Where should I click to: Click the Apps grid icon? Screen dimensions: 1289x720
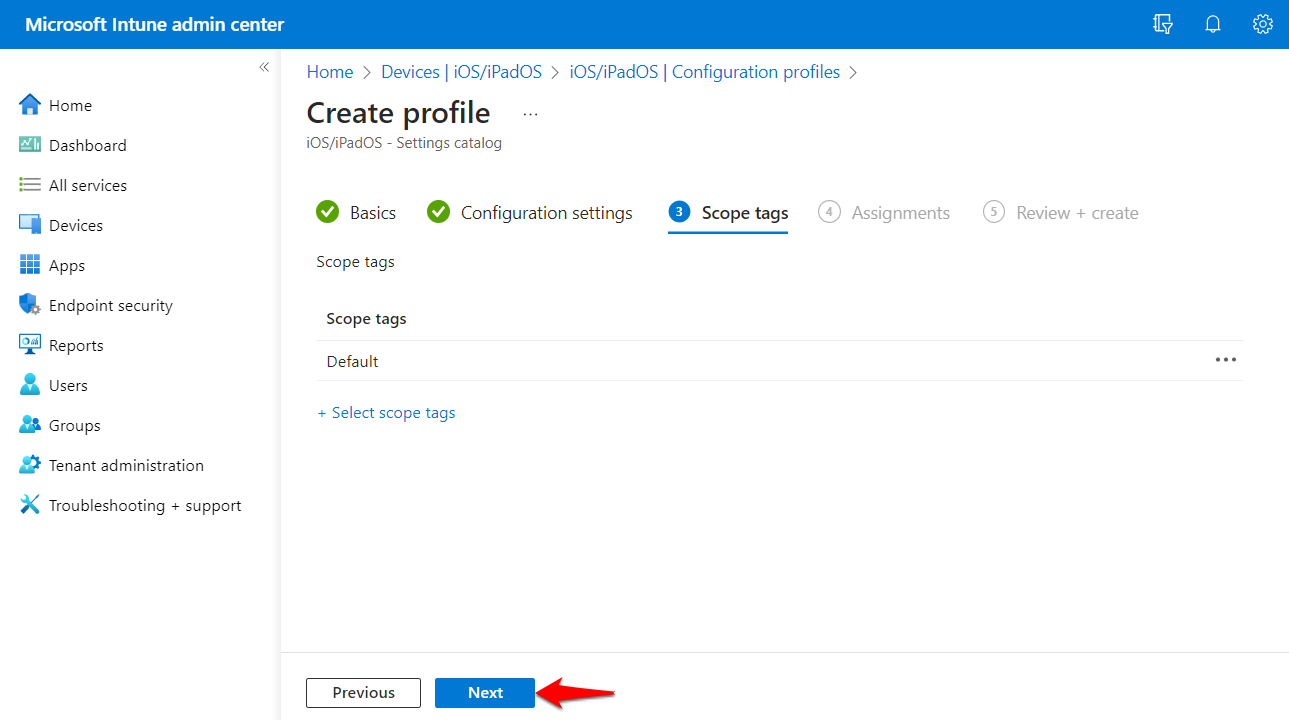(x=30, y=265)
